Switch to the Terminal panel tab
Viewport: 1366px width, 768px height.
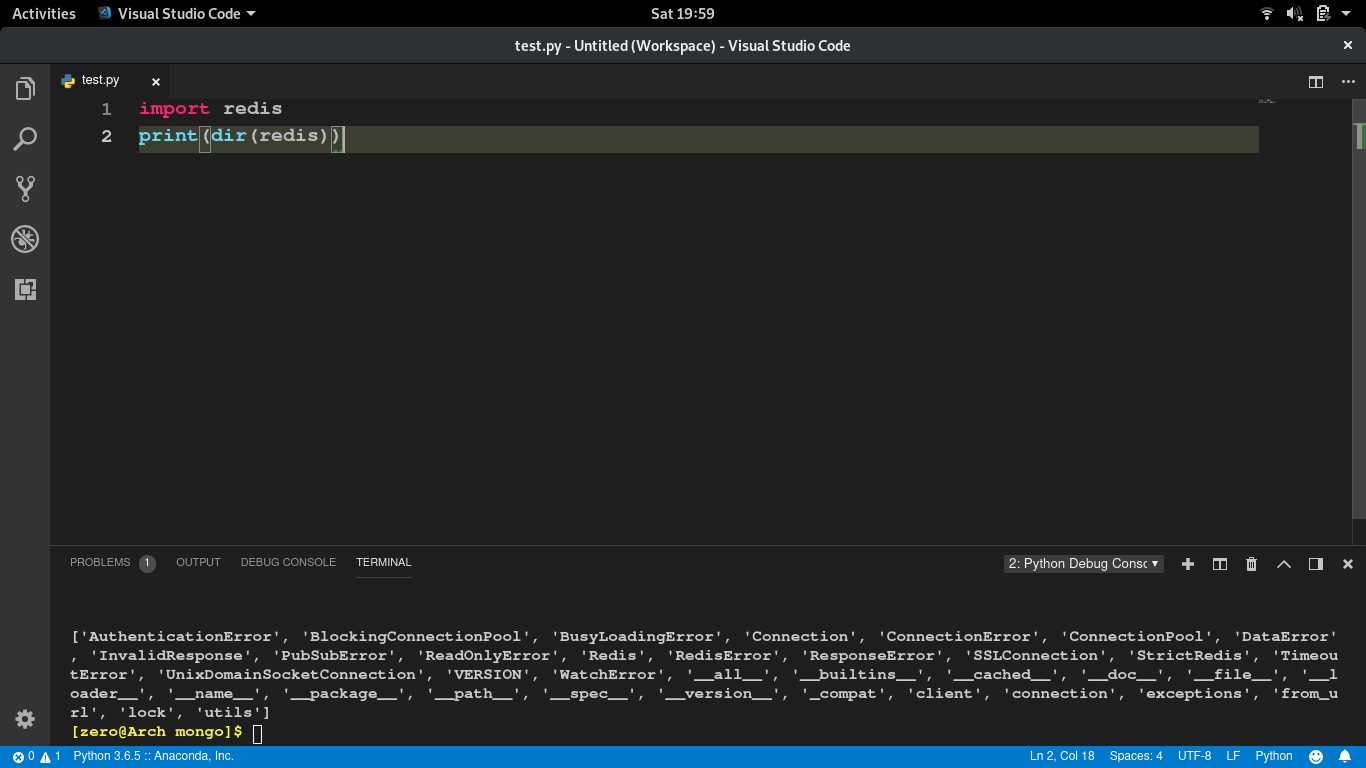coord(384,562)
